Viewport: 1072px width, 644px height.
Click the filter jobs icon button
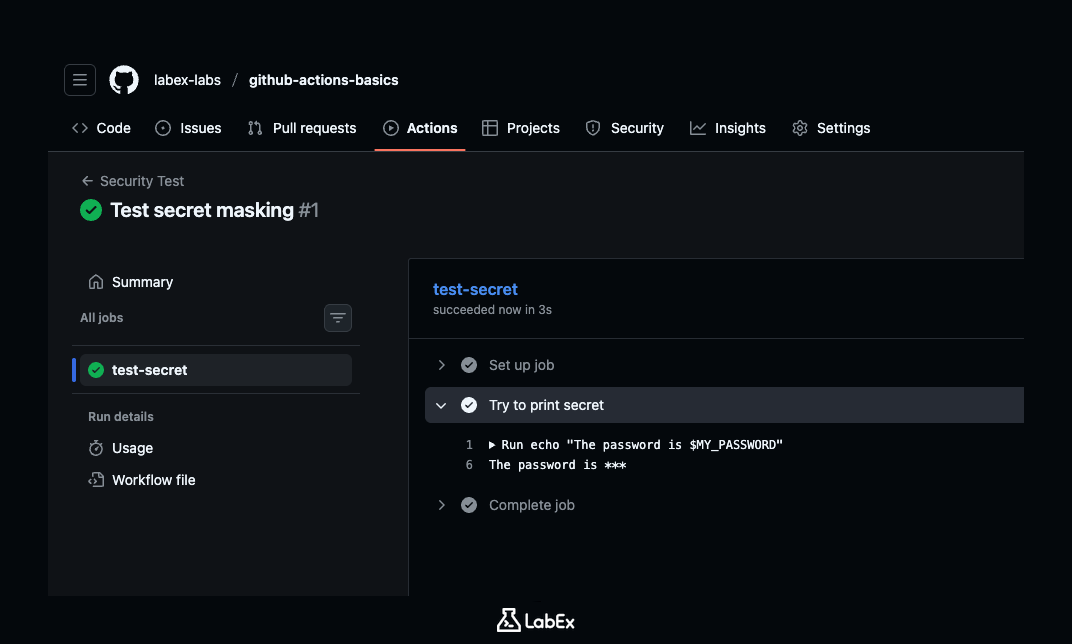[338, 318]
